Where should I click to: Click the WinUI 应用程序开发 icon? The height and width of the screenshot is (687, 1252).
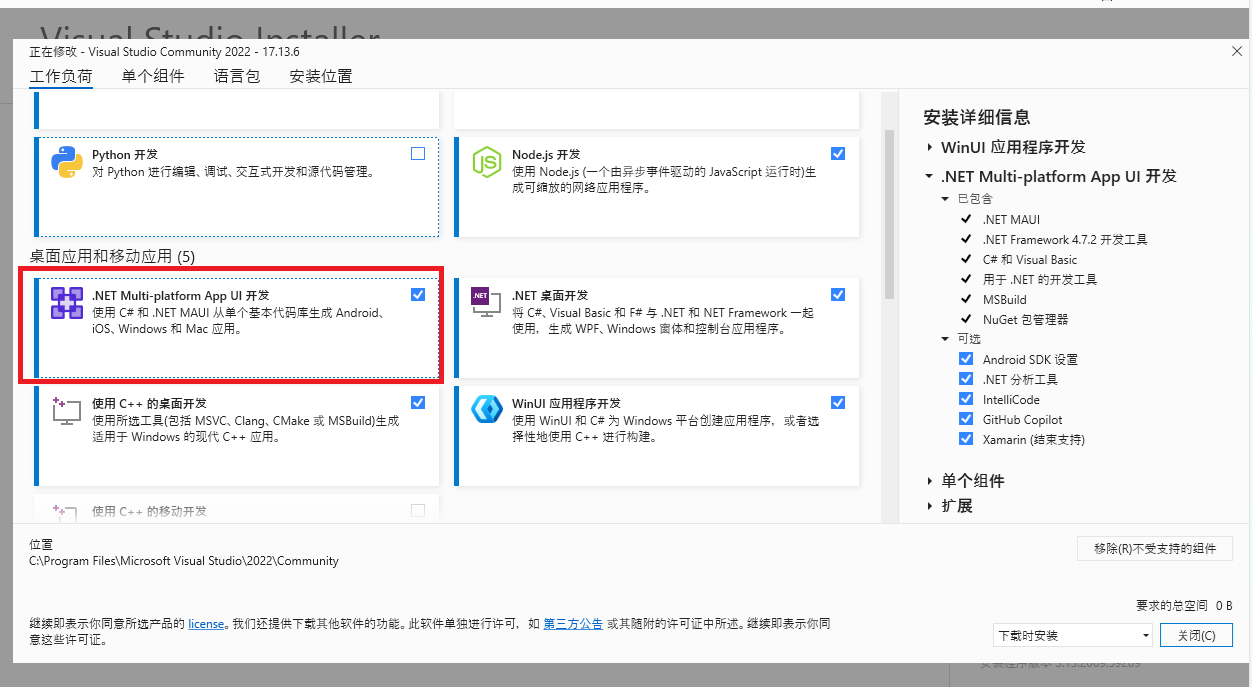[486, 410]
